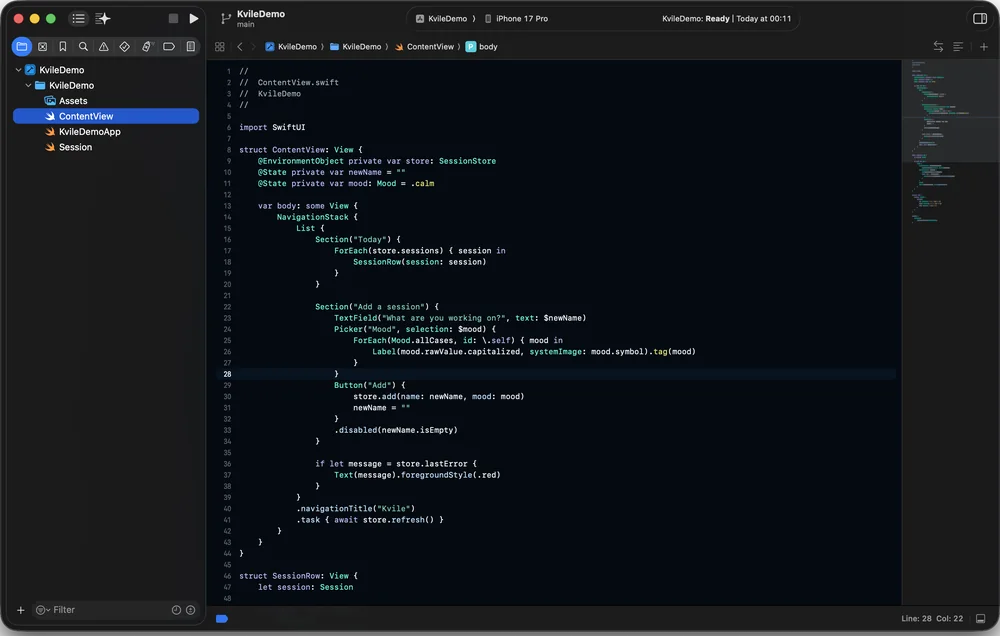The width and height of the screenshot is (1000, 636).
Task: Toggle the inspectors panel on the right
Action: (x=980, y=18)
